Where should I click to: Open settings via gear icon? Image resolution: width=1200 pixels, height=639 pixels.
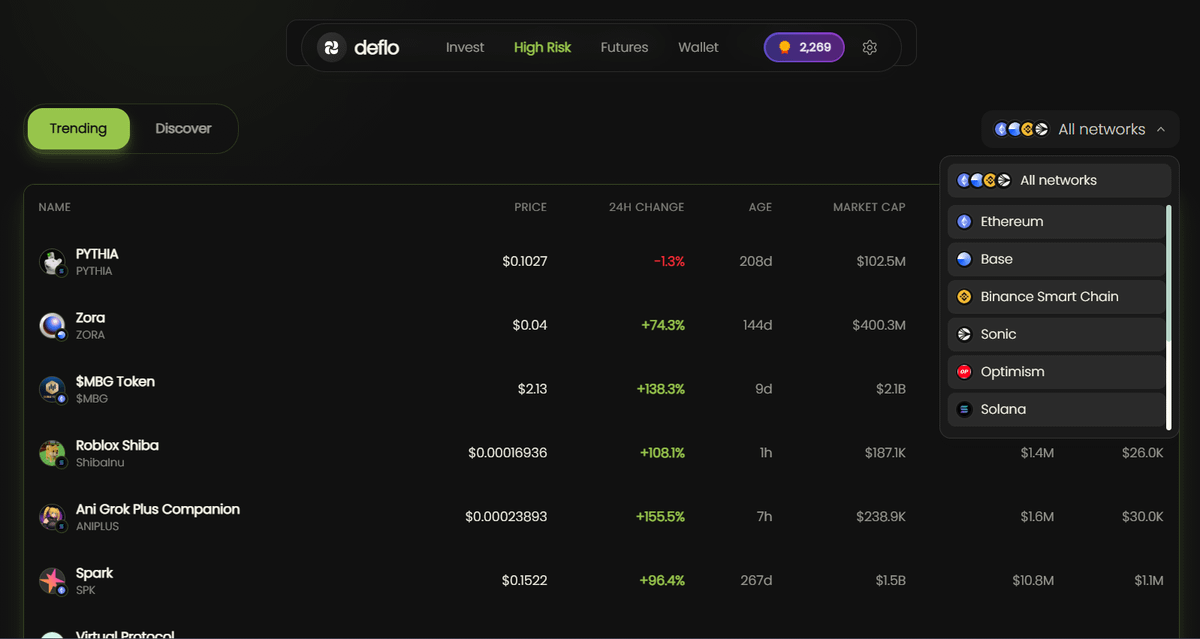click(870, 47)
